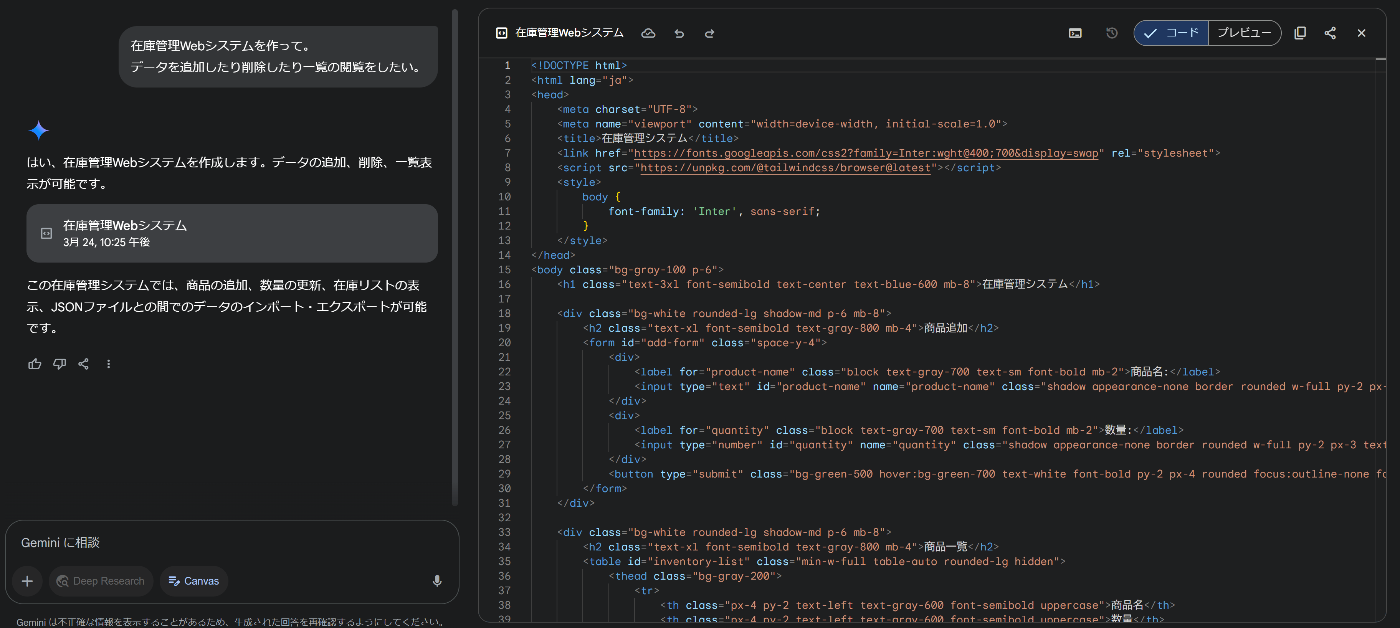Share the canvas via toolbar share icon

click(1330, 33)
